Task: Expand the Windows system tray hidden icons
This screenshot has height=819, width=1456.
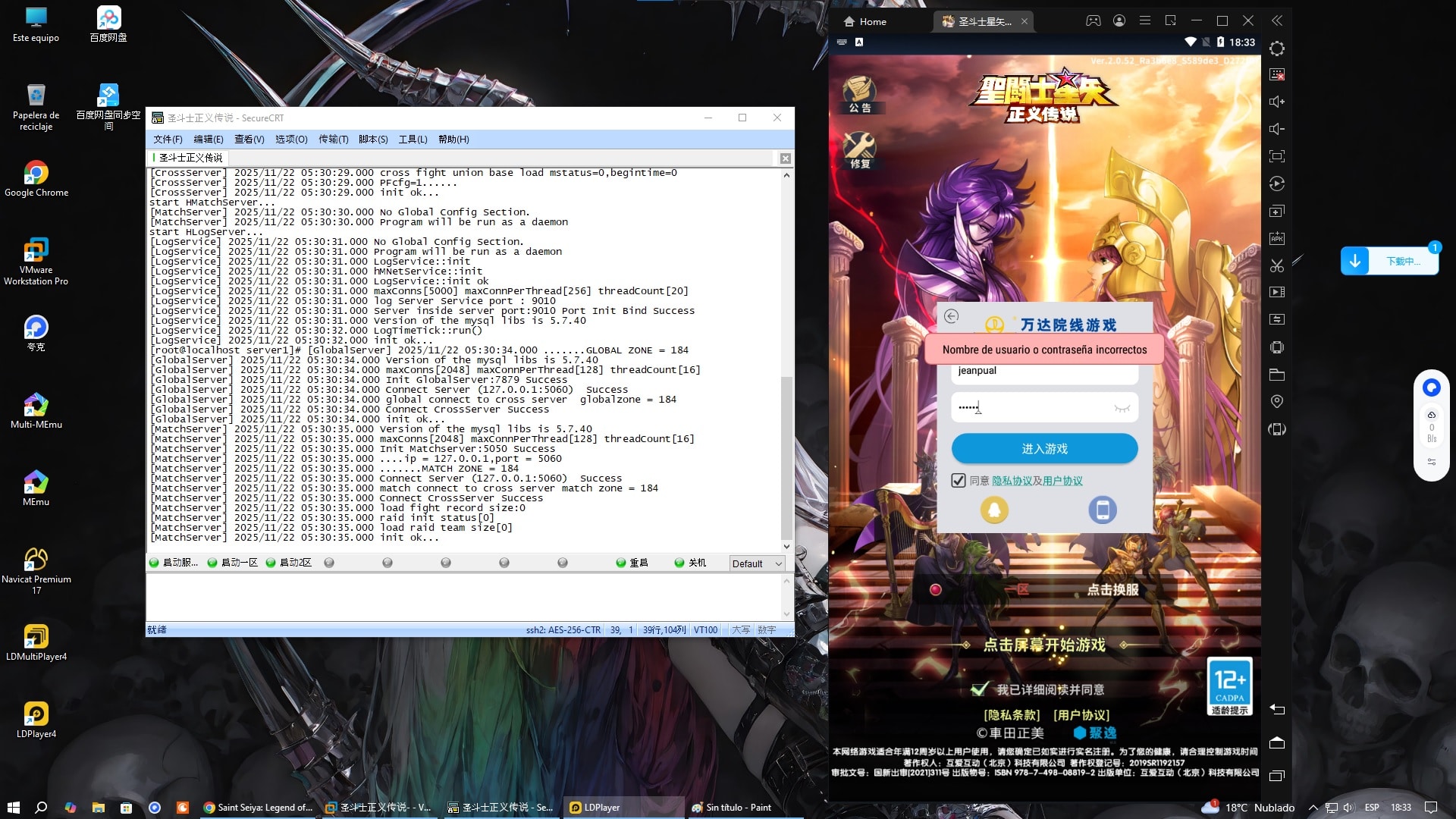Action: coord(1313,808)
